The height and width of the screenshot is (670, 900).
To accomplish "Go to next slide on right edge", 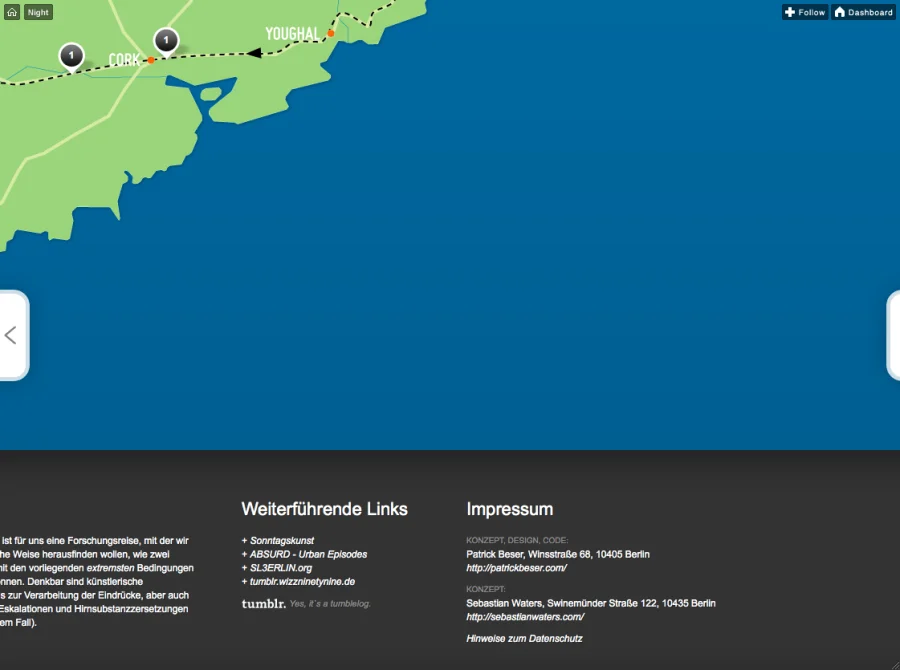I will pyautogui.click(x=893, y=335).
